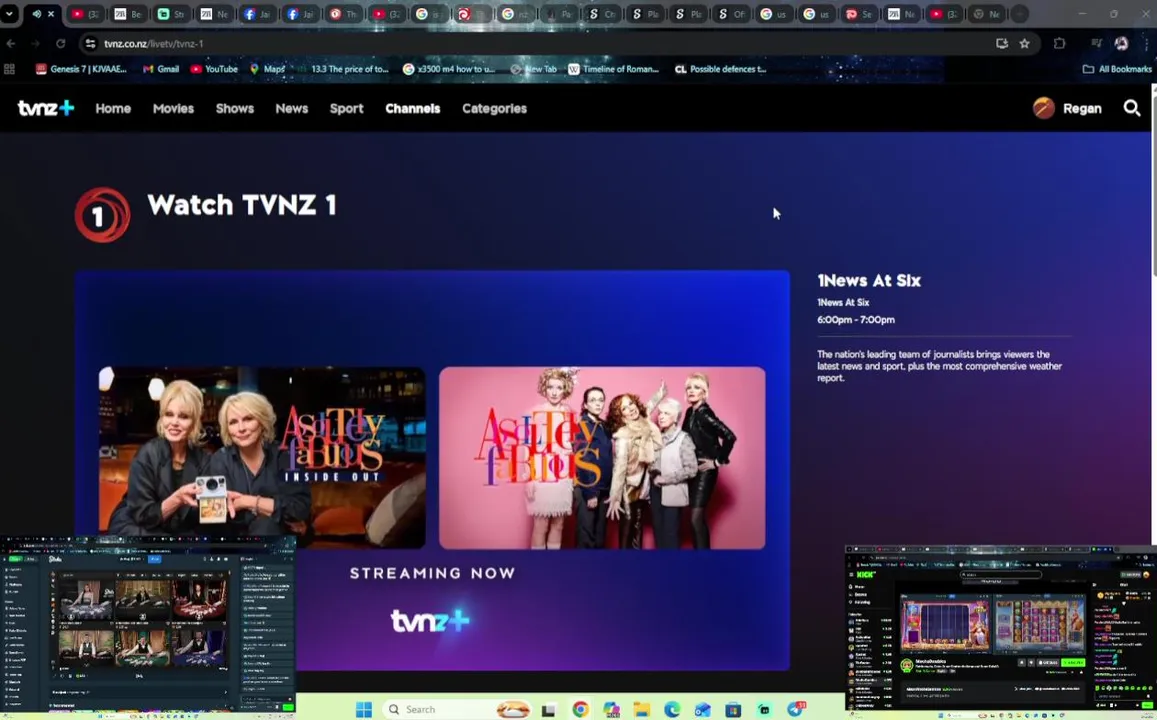Open the 'Timeline of Roman...' bookmark
Image resolution: width=1157 pixels, height=720 pixels.
tap(613, 69)
